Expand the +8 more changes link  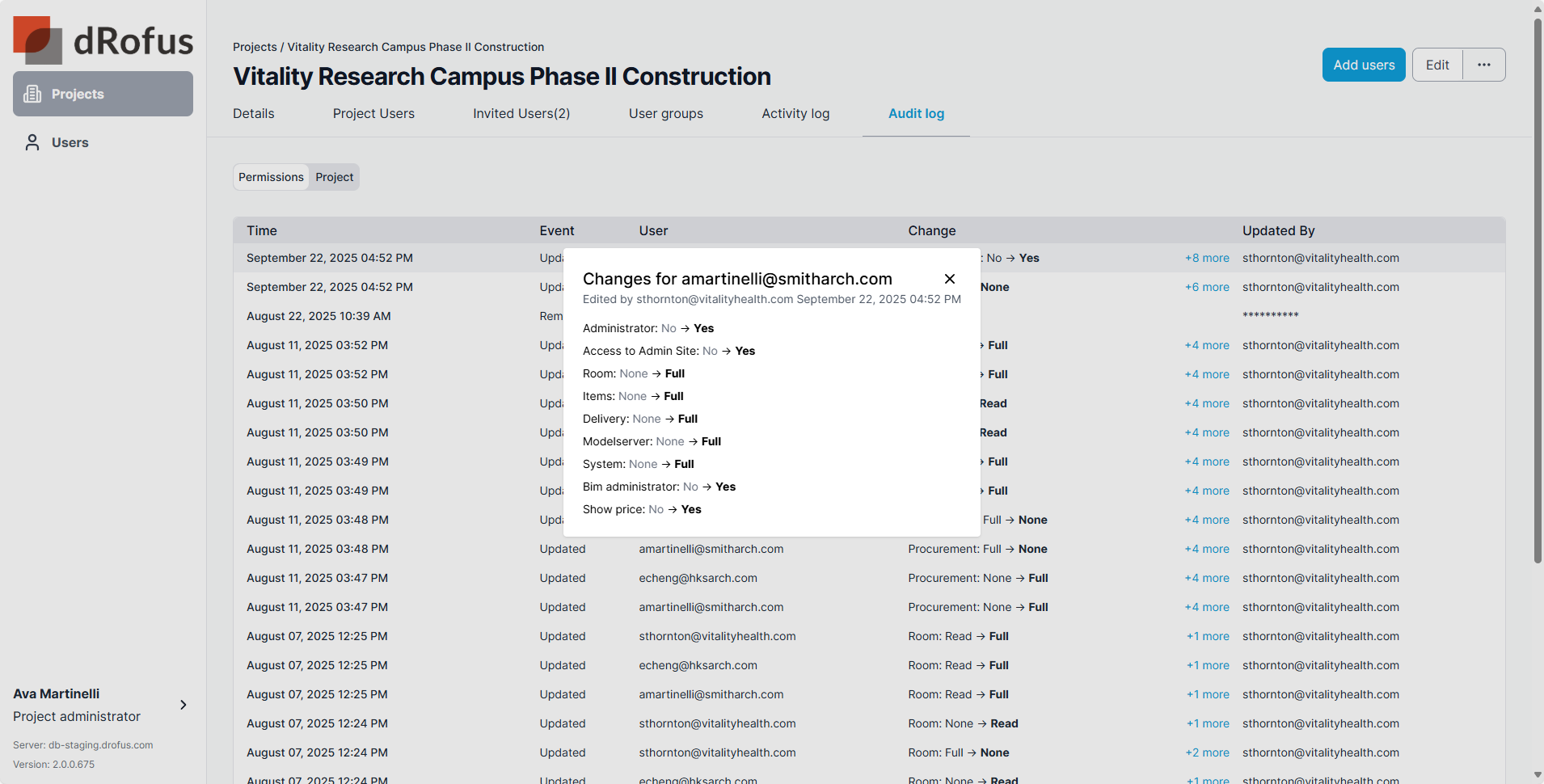[x=1206, y=258]
